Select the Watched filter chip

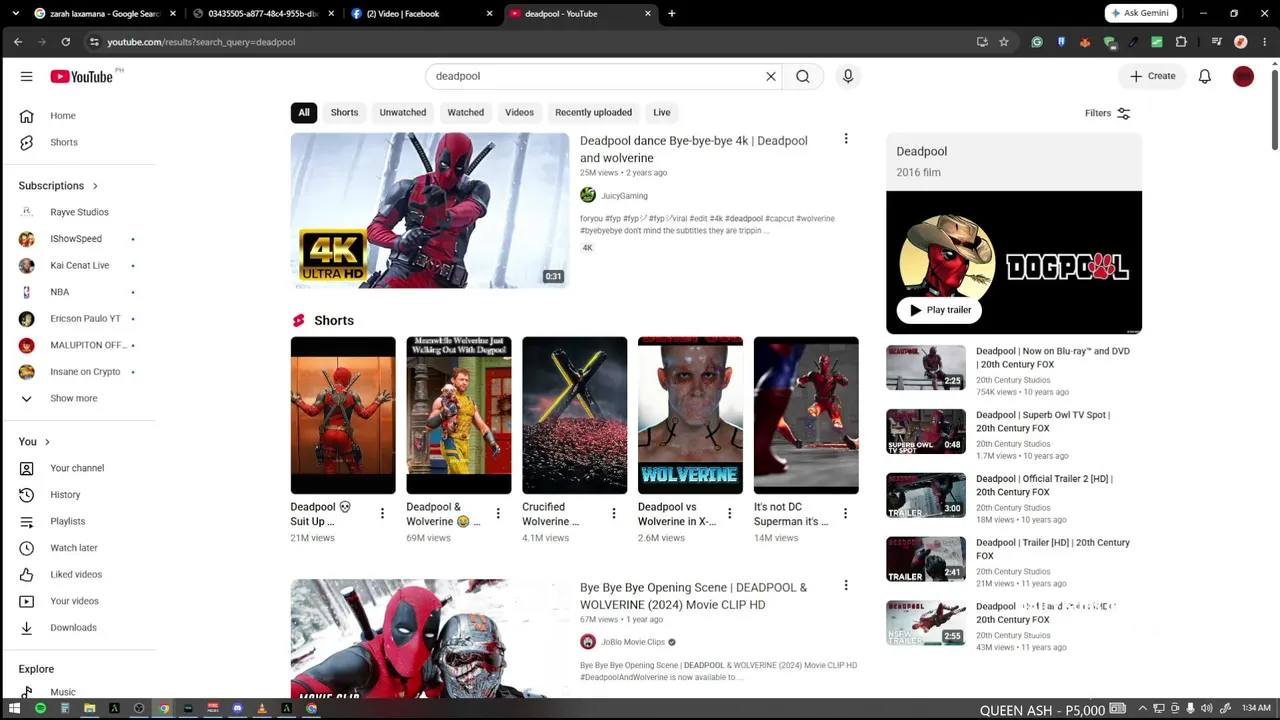tap(466, 112)
